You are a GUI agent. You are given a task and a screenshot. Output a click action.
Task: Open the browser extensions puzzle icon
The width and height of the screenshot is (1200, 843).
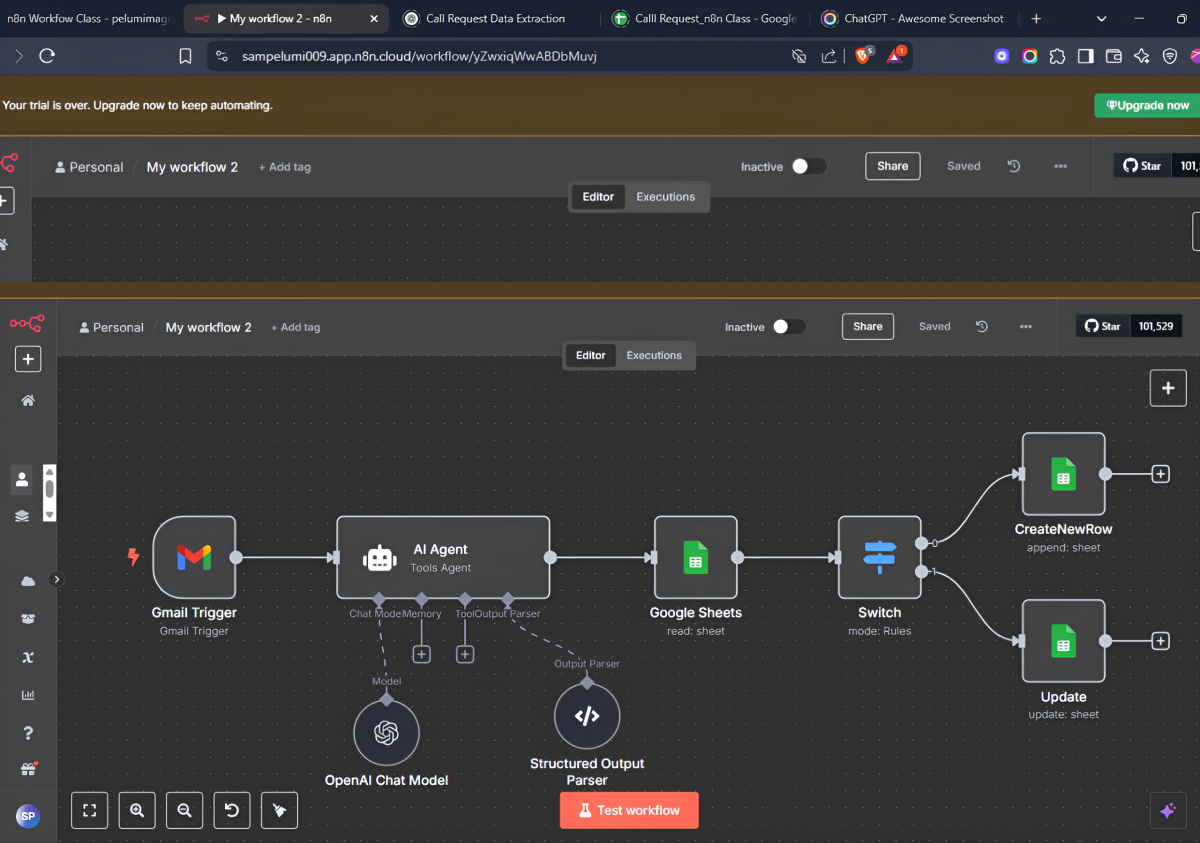click(1057, 56)
